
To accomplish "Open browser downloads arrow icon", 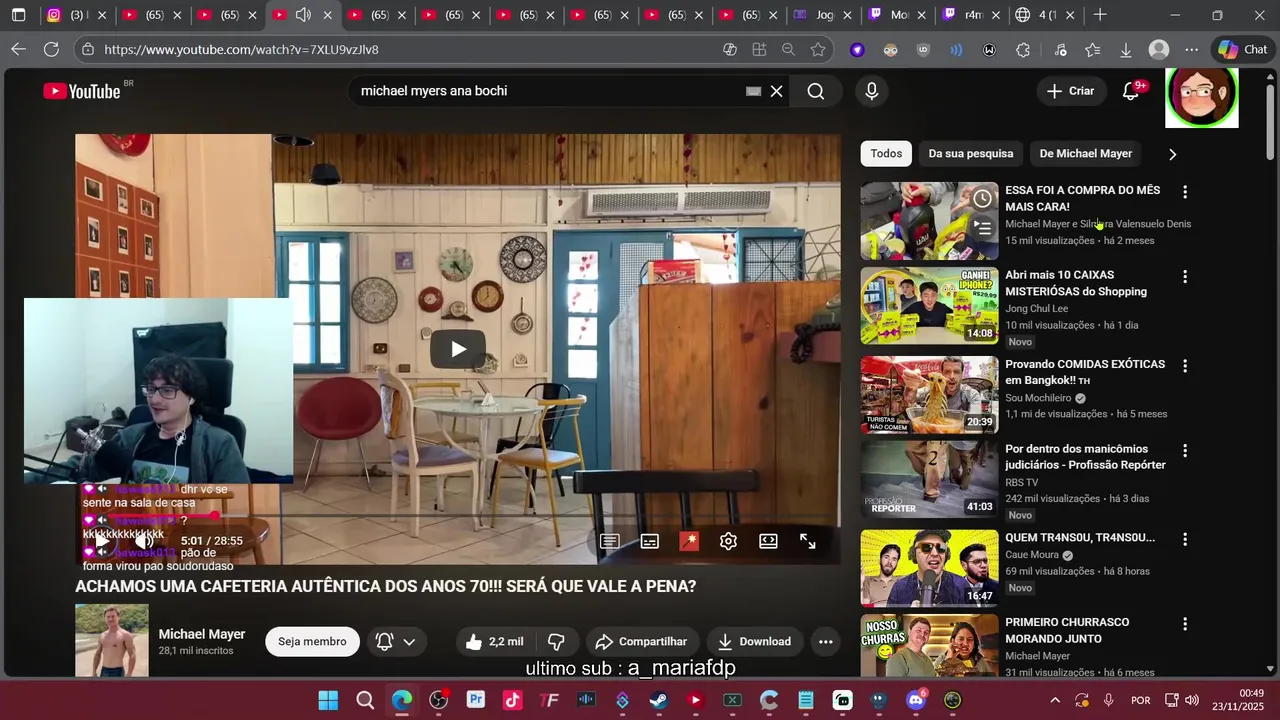I will coord(1125,49).
